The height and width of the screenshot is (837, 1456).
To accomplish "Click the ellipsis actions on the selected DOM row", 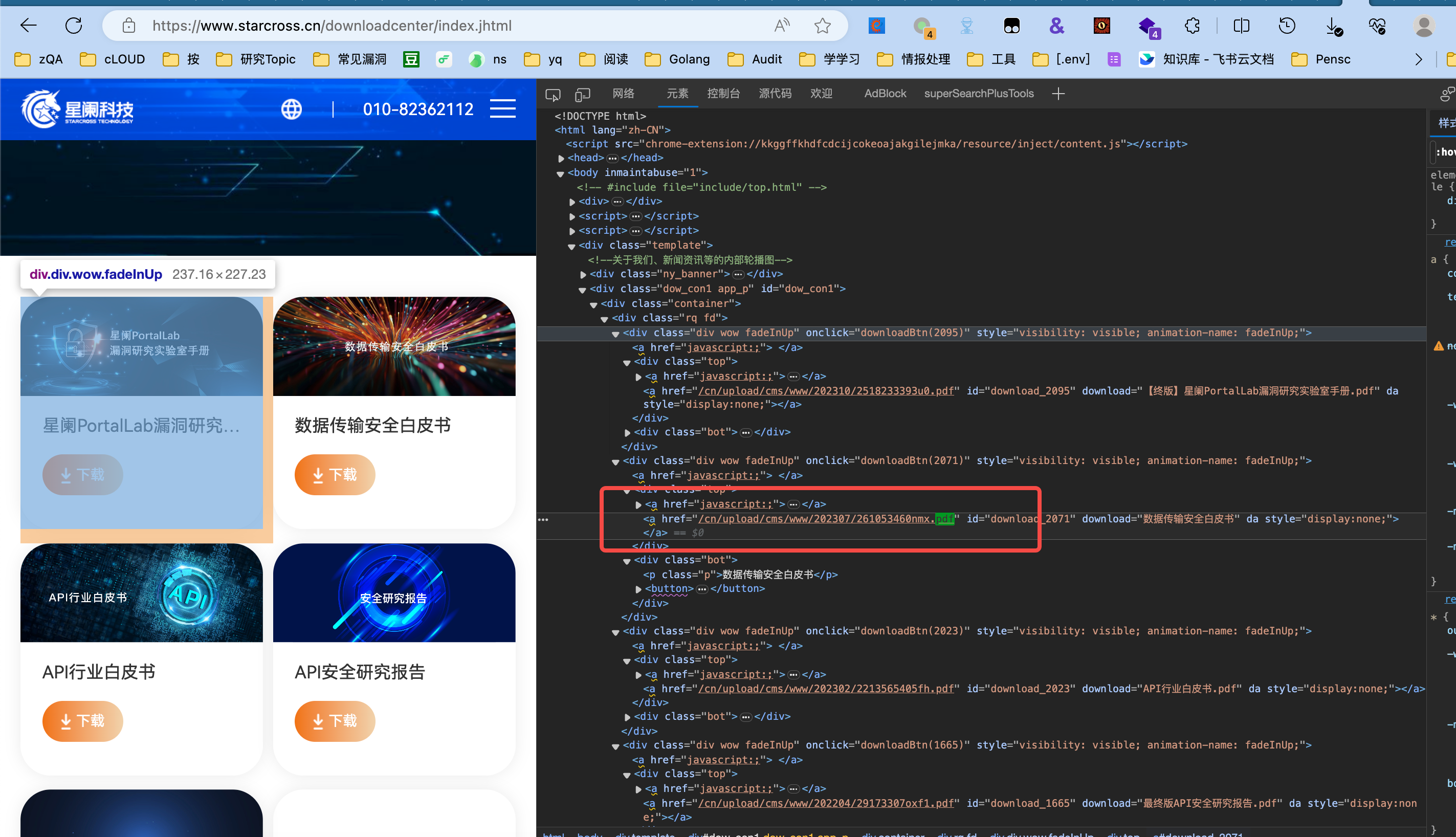I will (x=543, y=520).
